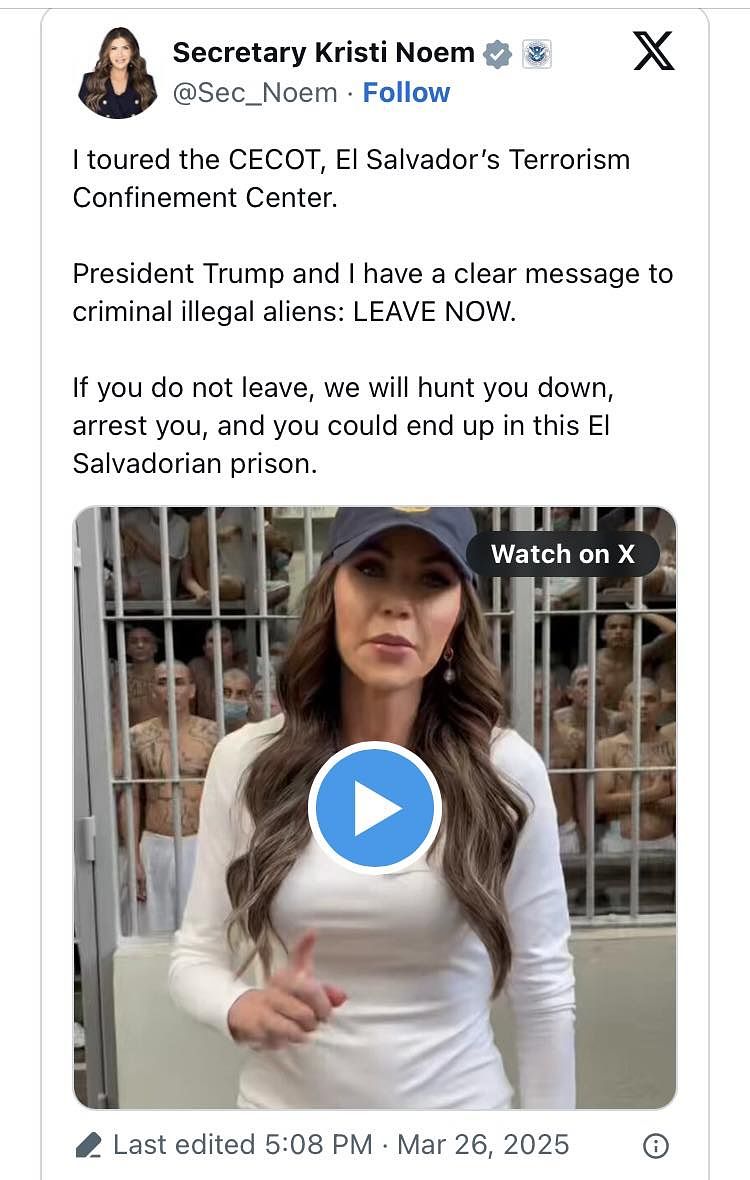Click the Watch on X button
Image resolution: width=750 pixels, height=1180 pixels.
point(563,554)
